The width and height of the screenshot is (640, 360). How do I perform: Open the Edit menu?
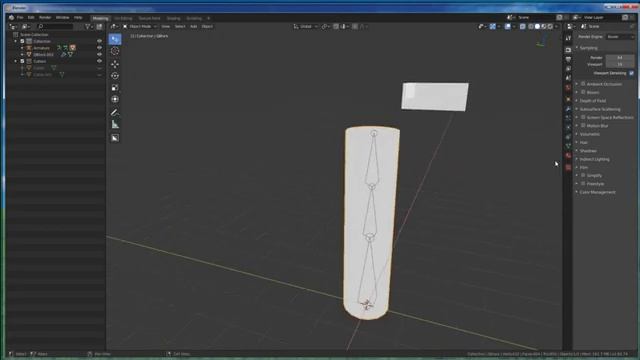click(31, 18)
